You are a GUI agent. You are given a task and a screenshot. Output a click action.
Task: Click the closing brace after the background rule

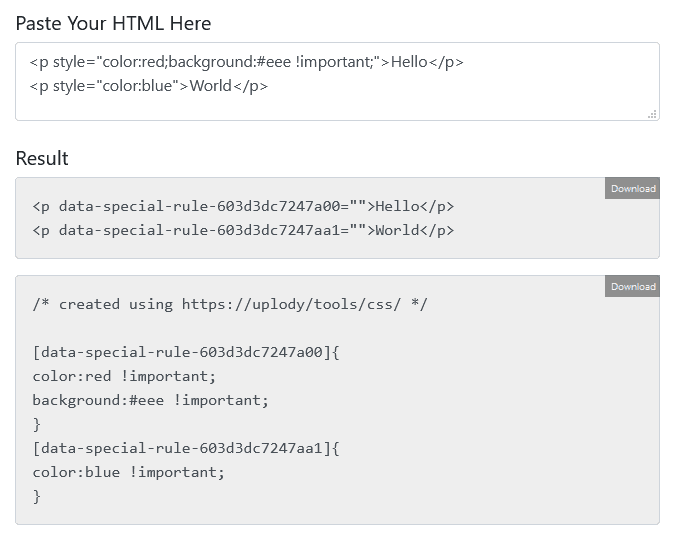point(37,424)
